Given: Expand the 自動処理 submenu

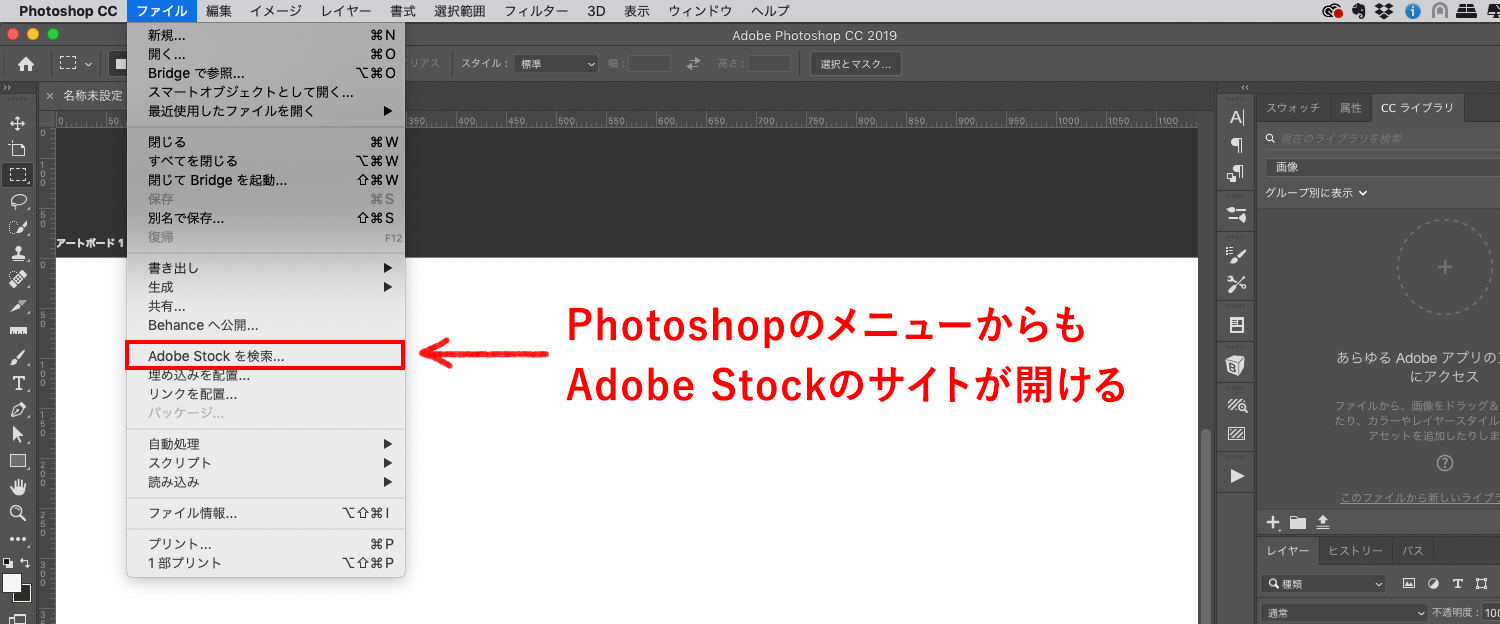Looking at the screenshot, I should pyautogui.click(x=266, y=444).
